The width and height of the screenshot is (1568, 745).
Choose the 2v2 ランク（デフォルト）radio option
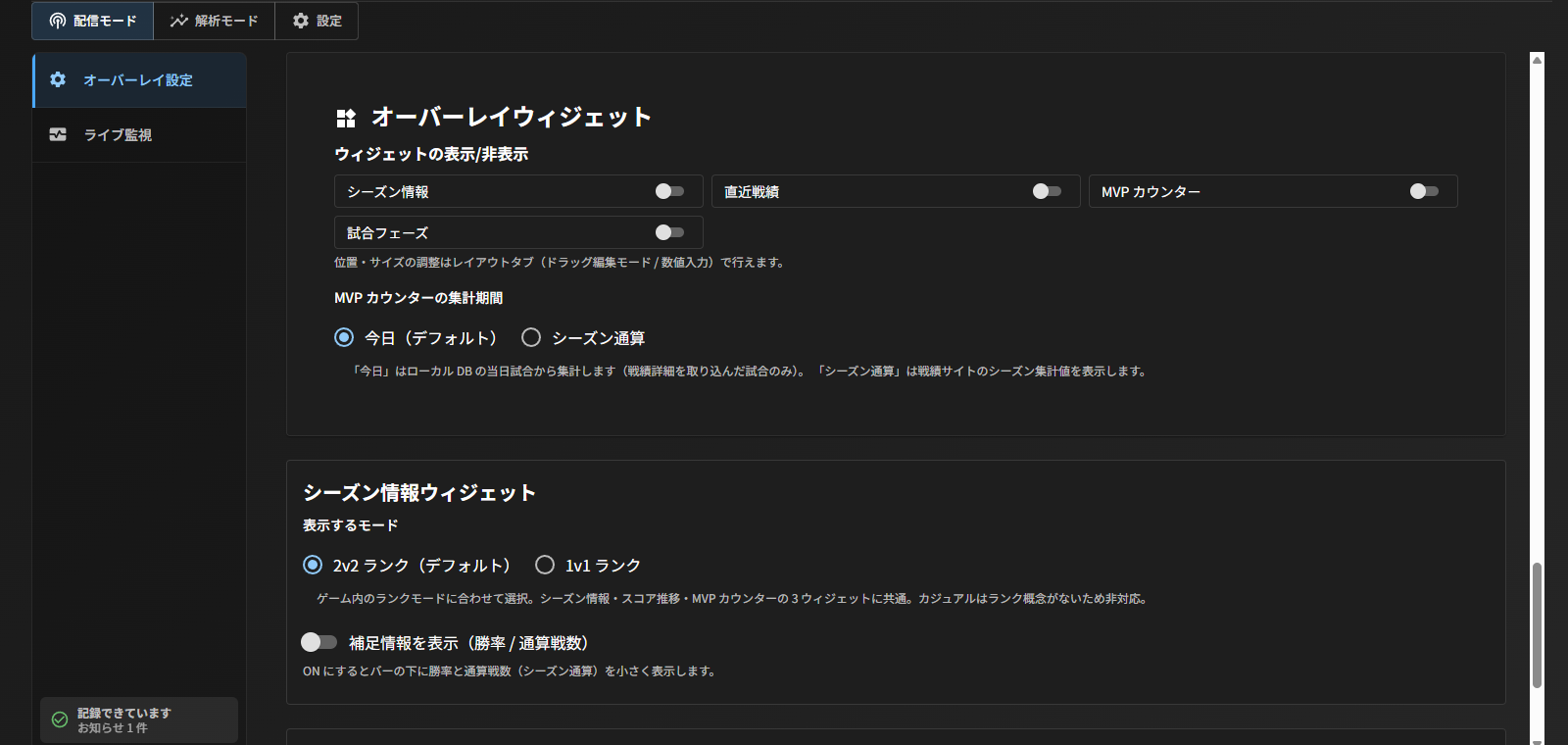click(313, 565)
